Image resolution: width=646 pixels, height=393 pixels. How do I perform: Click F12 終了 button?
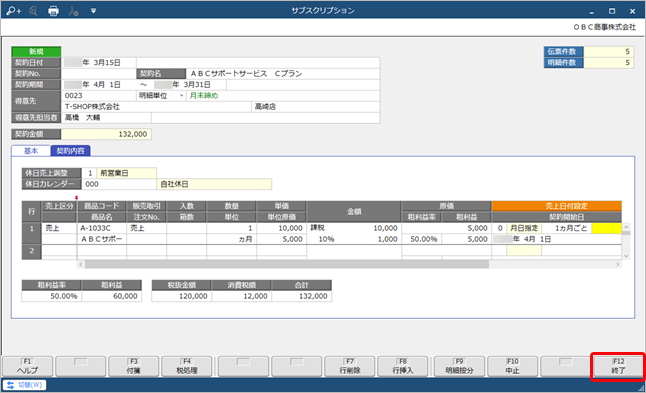coord(618,366)
